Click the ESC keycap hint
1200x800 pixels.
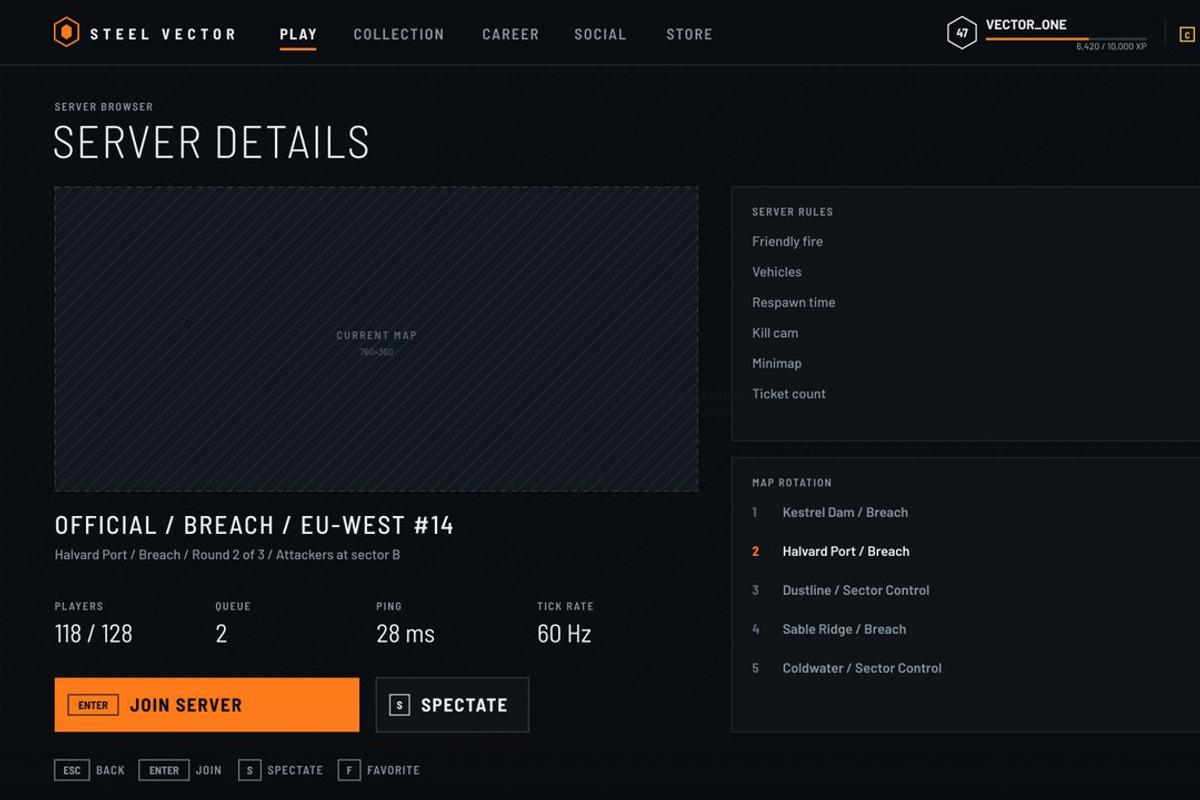click(x=72, y=770)
